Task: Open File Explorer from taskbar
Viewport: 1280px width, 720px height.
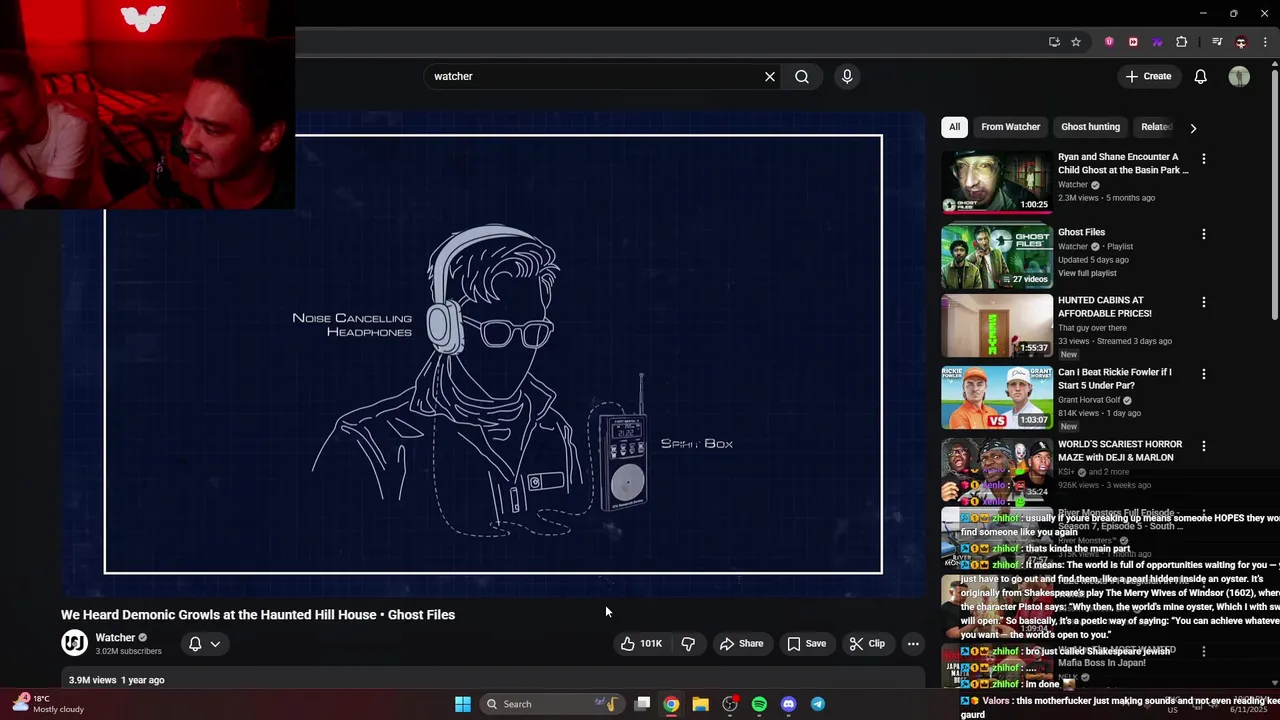Action: [700, 704]
